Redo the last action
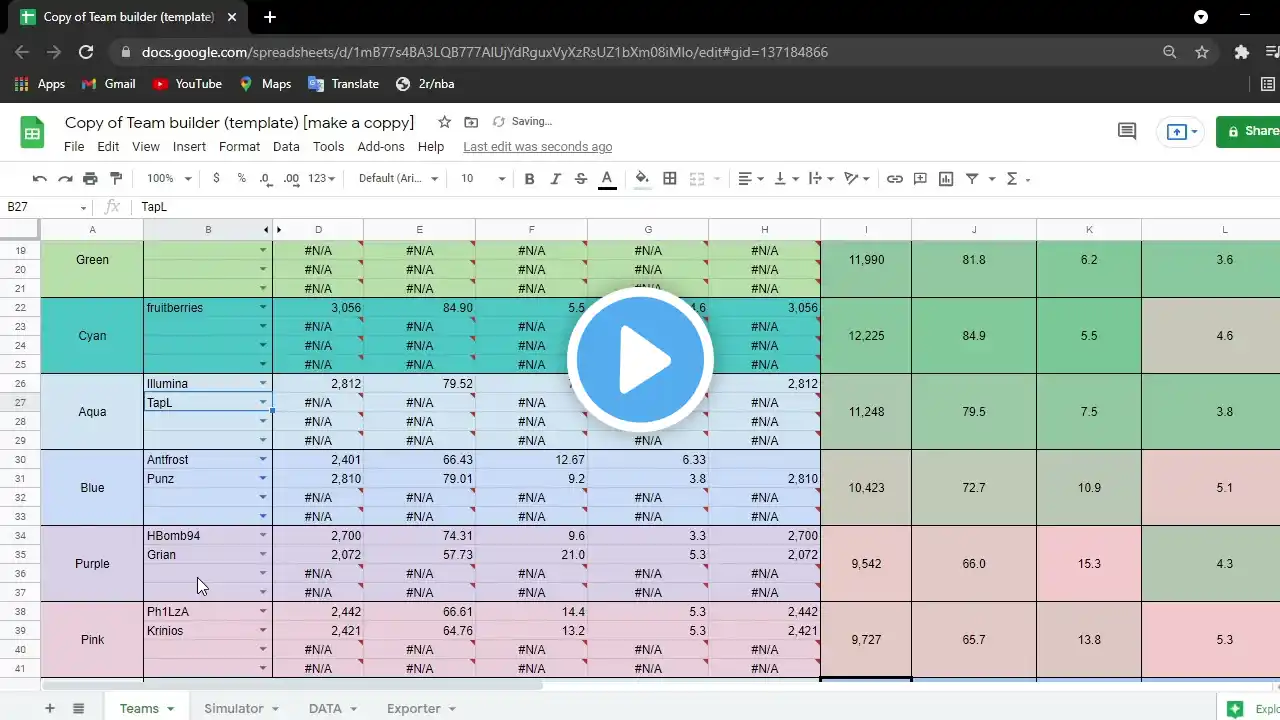The image size is (1280, 720). pos(65,179)
